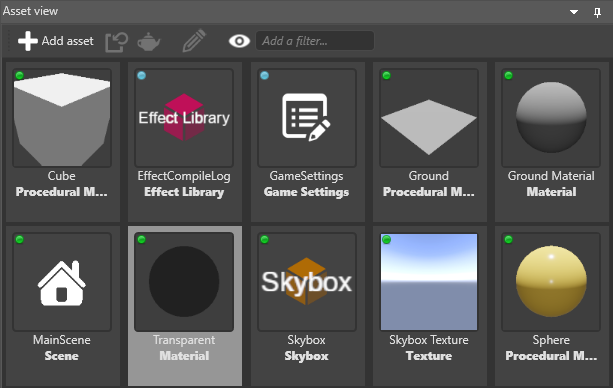This screenshot has width=613, height=388.
Task: Toggle the eye asset filter visibility icon
Action: (x=239, y=41)
